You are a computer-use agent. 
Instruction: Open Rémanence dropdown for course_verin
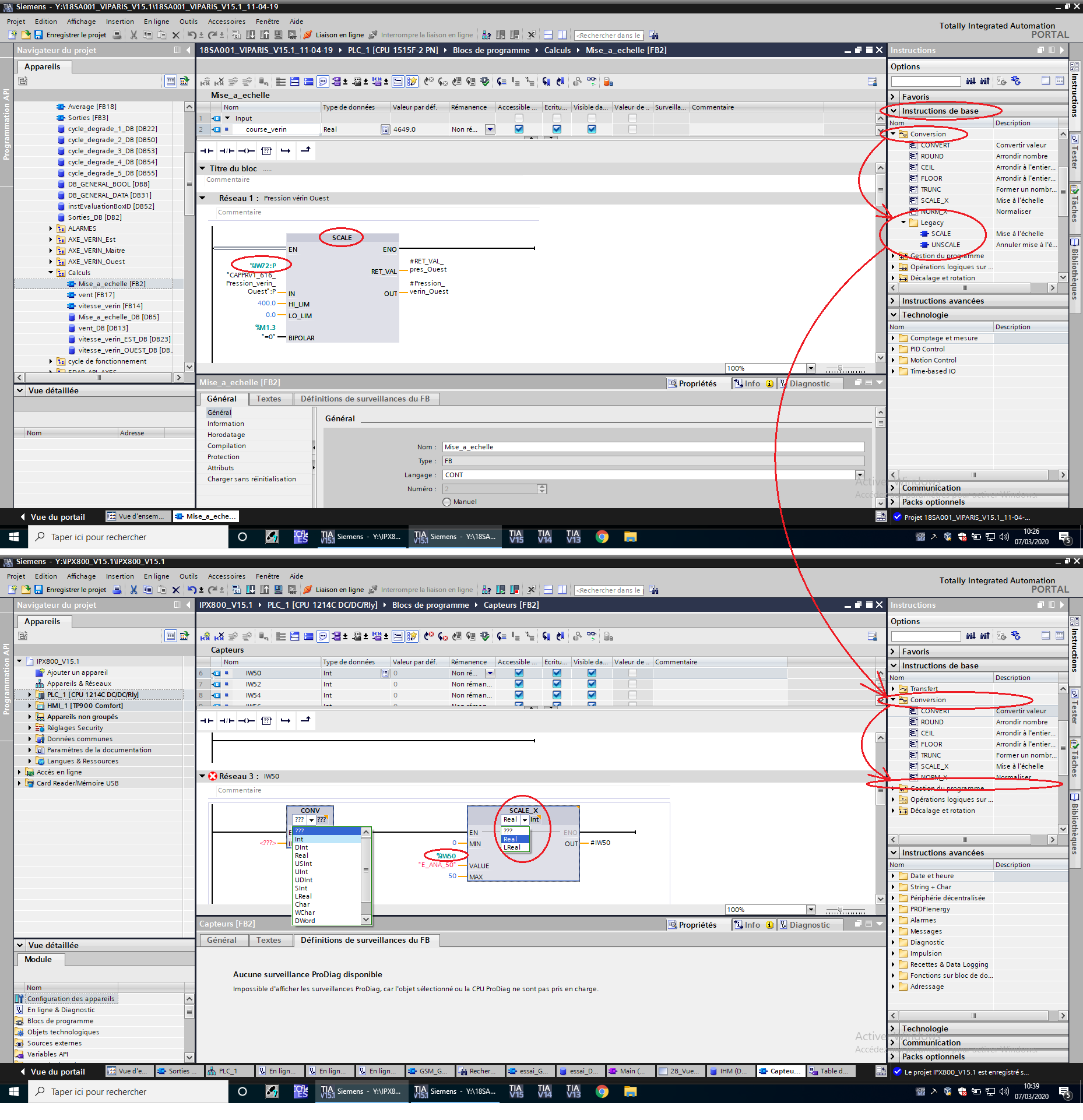[x=490, y=129]
